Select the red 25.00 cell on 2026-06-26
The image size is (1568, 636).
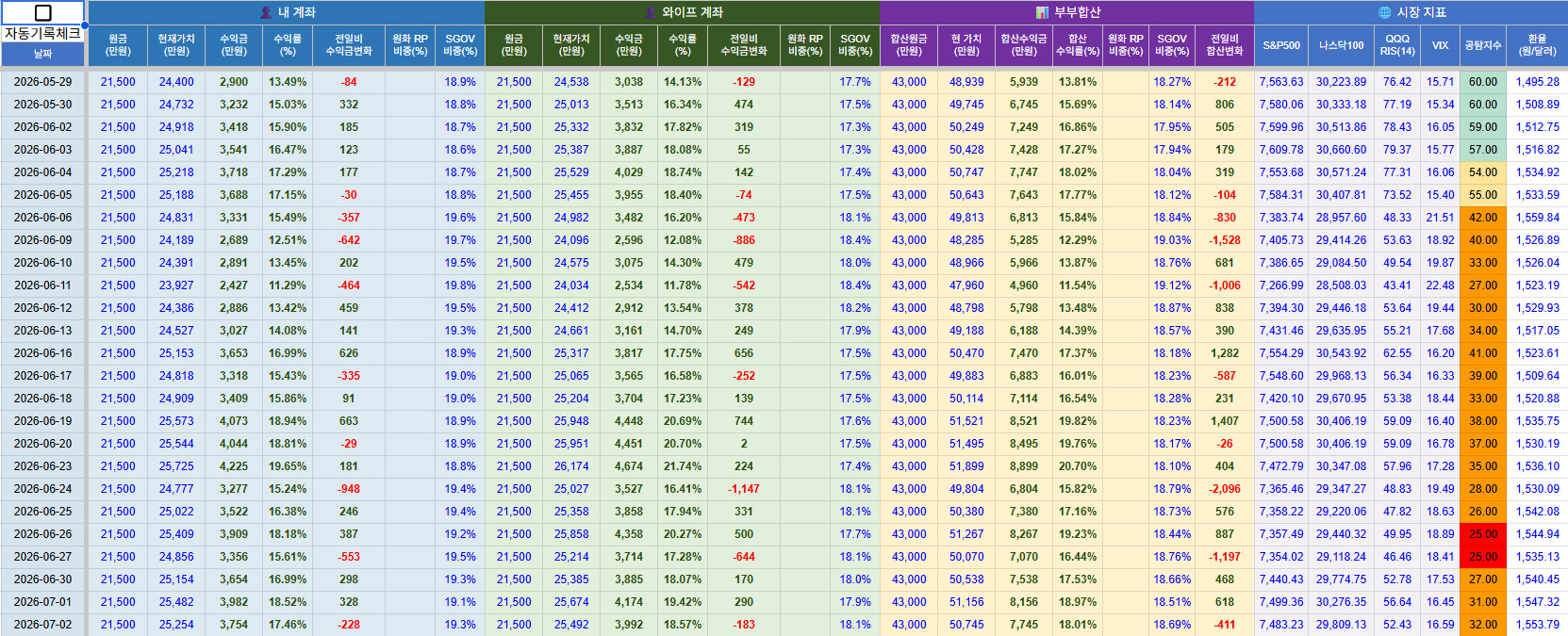(1482, 534)
